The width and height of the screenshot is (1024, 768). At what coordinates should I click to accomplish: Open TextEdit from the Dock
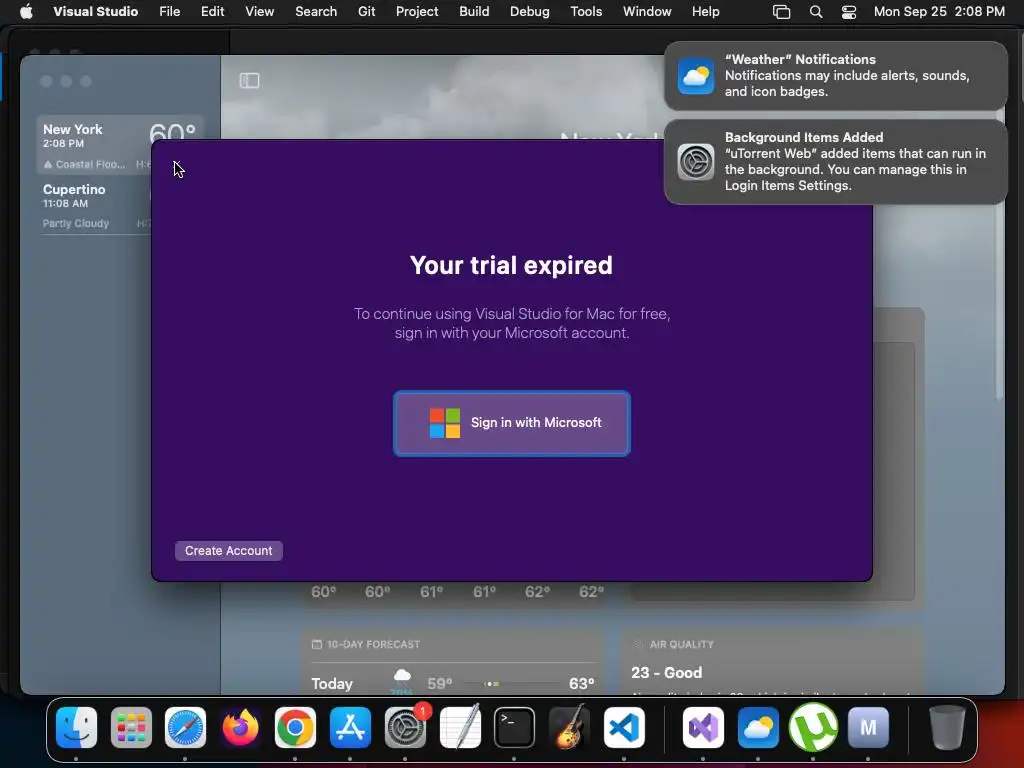pos(460,727)
